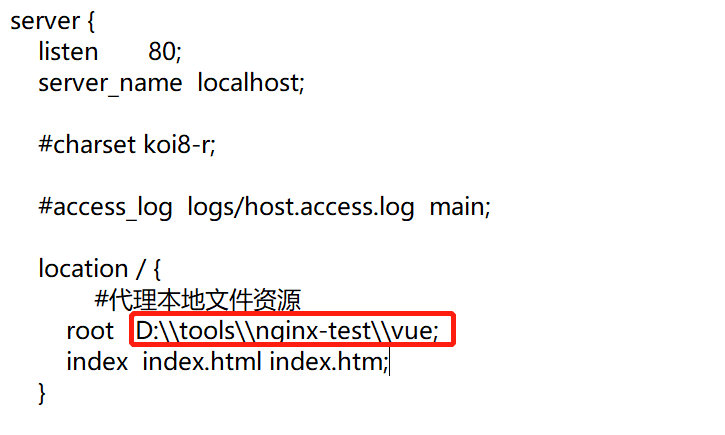725x435 pixels.
Task: Click the root directive keyword
Action: click(90, 331)
